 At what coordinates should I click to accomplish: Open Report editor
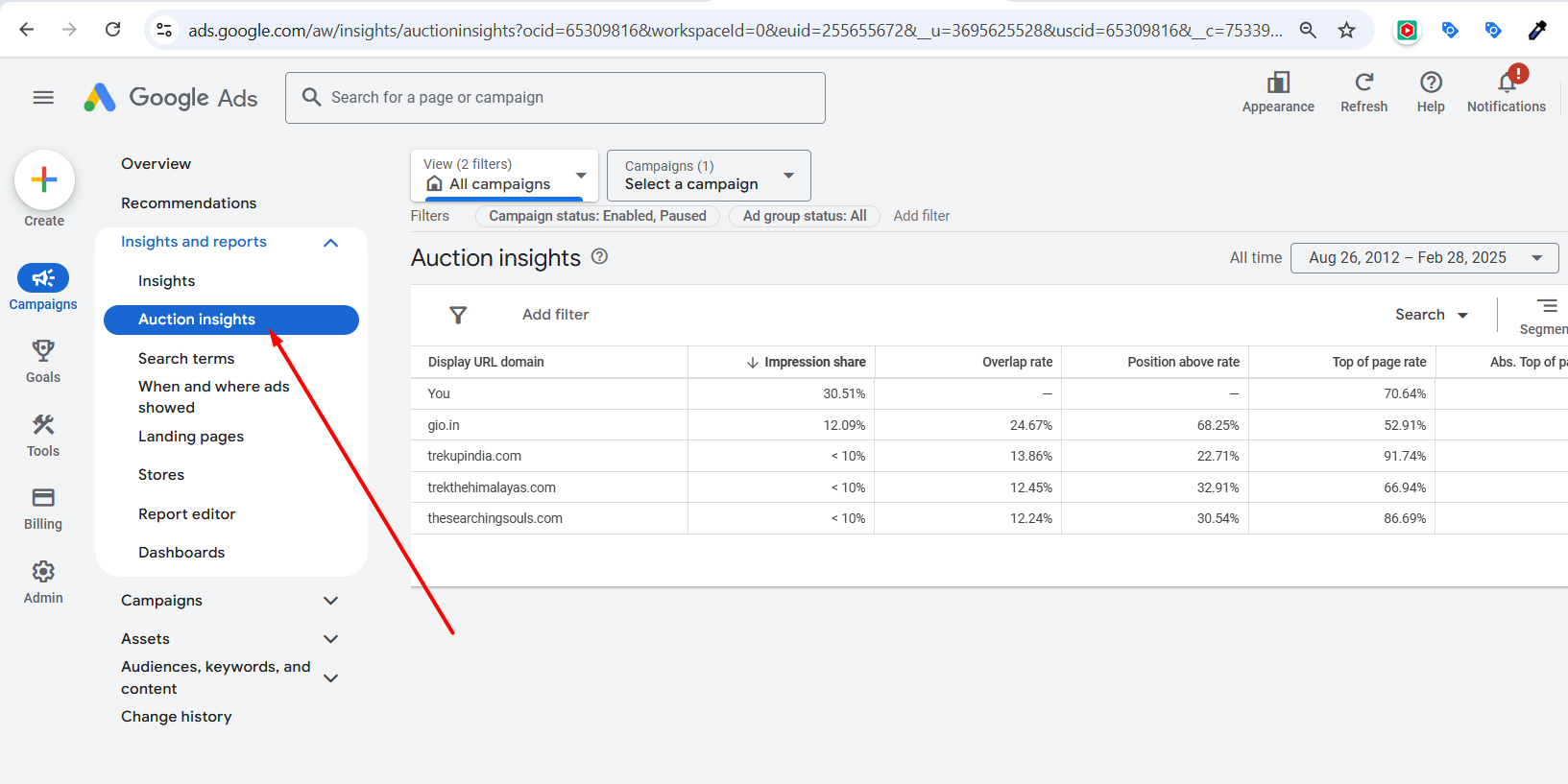point(186,514)
